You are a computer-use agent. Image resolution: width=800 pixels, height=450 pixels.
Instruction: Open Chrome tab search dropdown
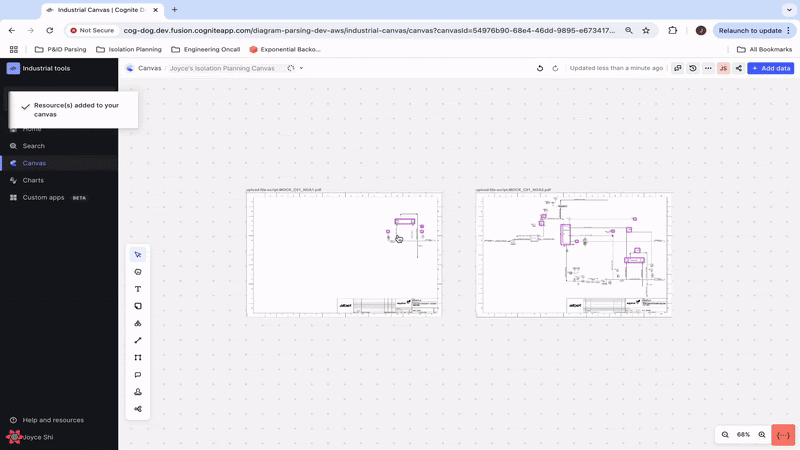click(x=789, y=10)
